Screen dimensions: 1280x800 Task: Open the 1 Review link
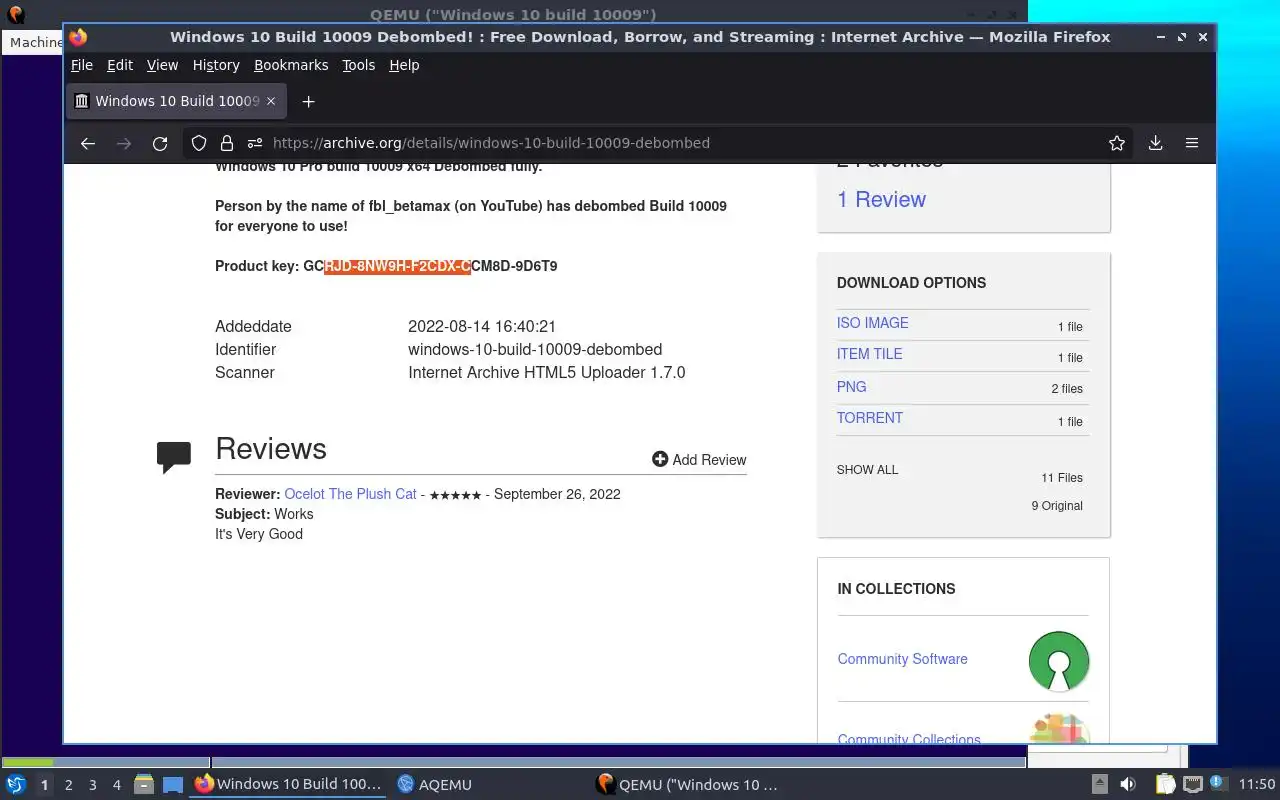click(x=881, y=199)
